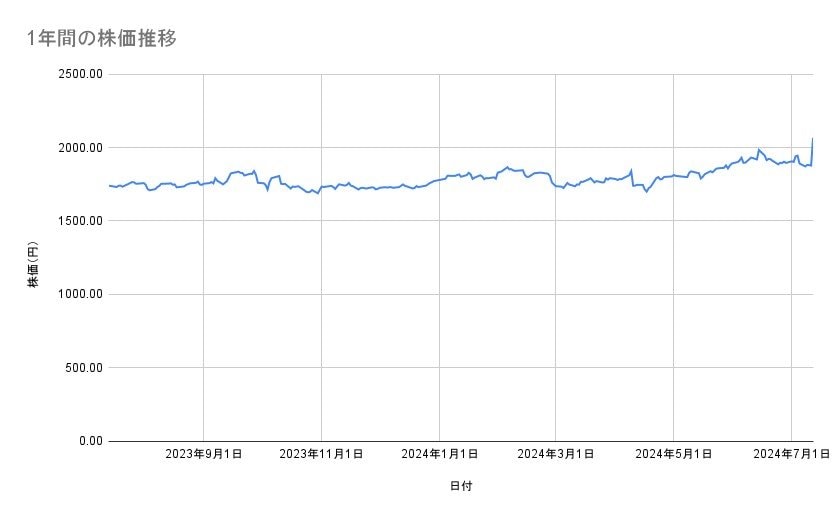The height and width of the screenshot is (519, 839).
Task: Select the 1500.00 y-axis tick label
Action: [78, 221]
